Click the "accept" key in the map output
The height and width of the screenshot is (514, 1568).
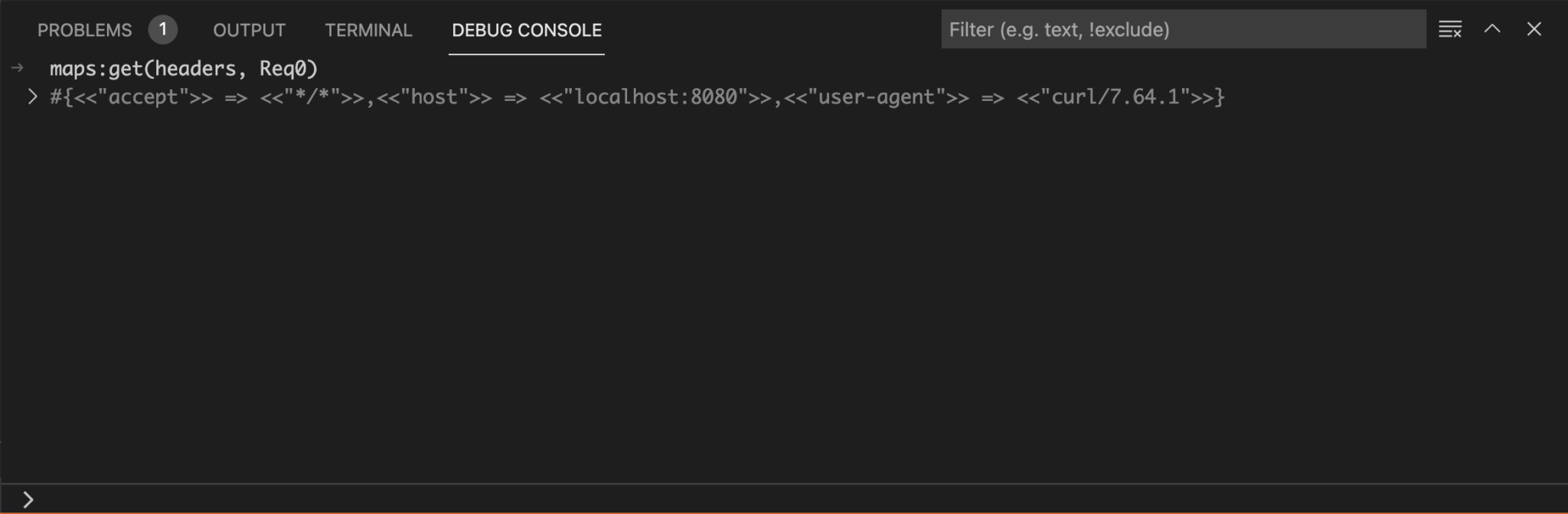pos(143,97)
